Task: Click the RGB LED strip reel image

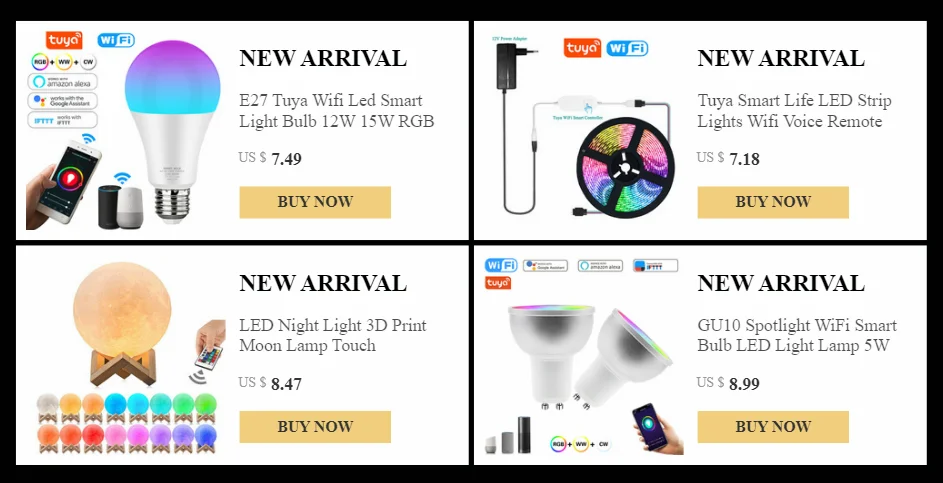Action: [626, 166]
